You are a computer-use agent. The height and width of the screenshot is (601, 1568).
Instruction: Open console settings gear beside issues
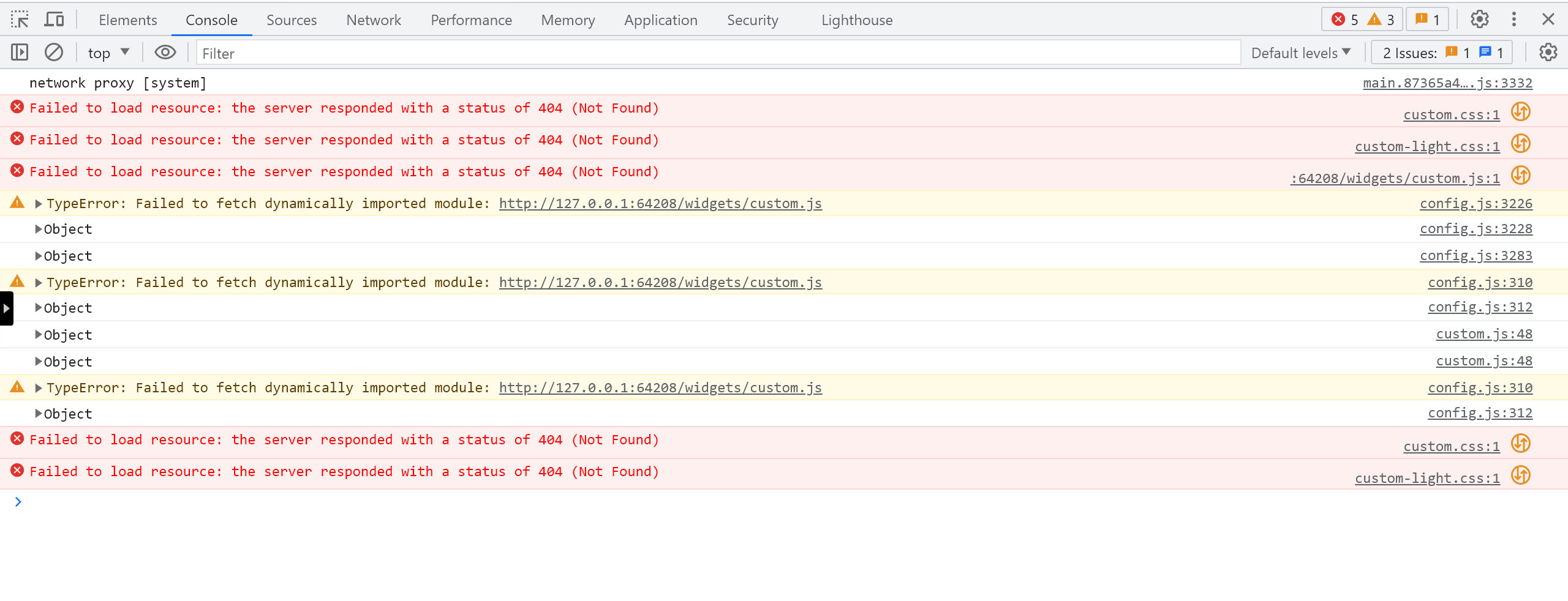pos(1548,53)
